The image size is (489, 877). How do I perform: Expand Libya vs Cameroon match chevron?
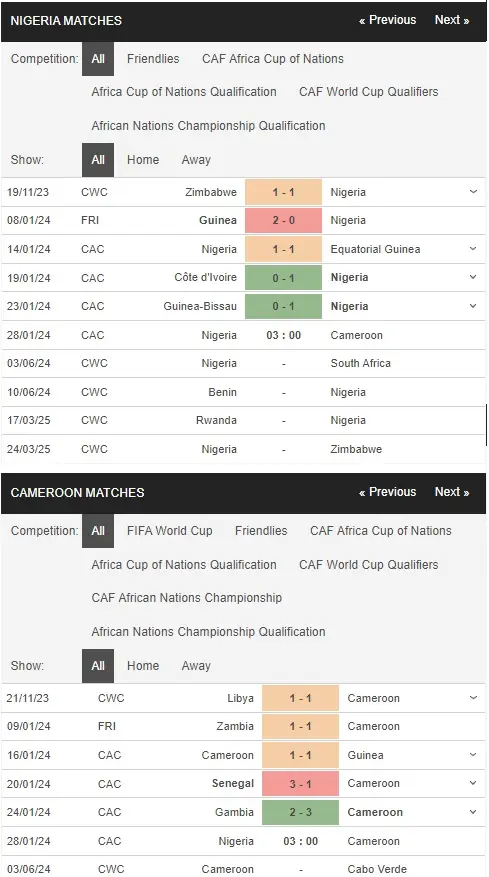(x=473, y=698)
